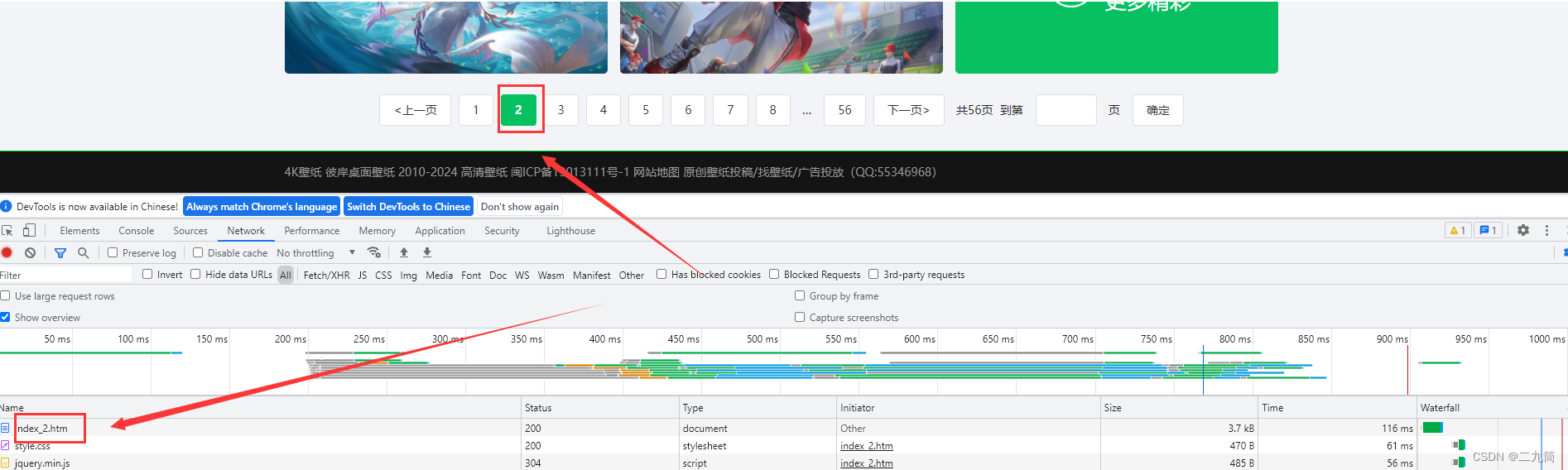Viewport: 1568px width, 470px height.
Task: Open the warnings counter badge
Action: (x=1457, y=230)
